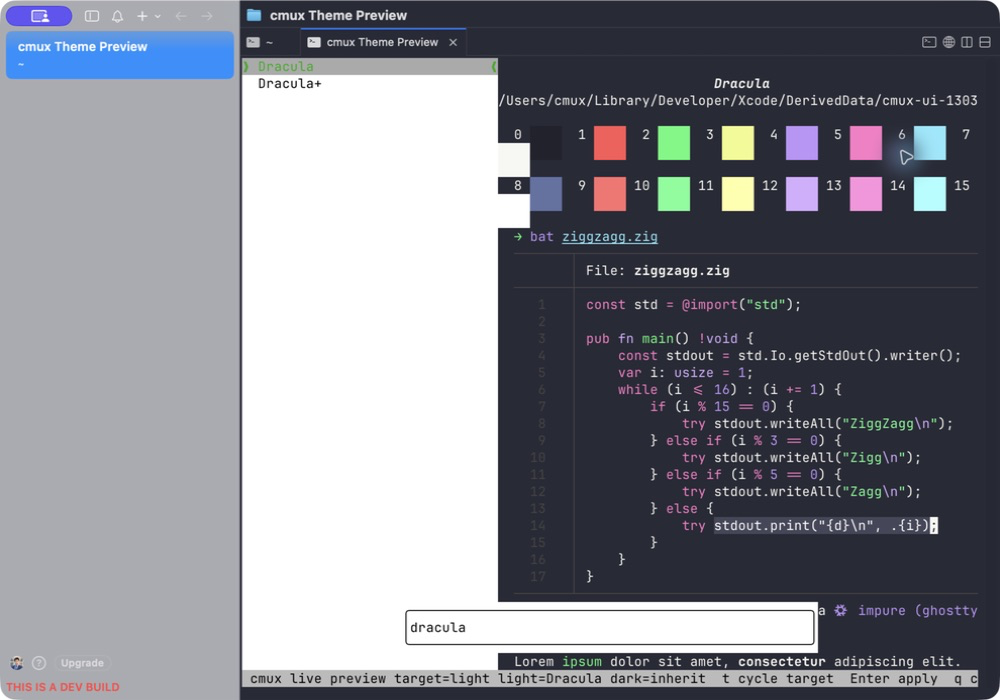Click dark=inherit status text
The image size is (1000, 700).
[658, 678]
